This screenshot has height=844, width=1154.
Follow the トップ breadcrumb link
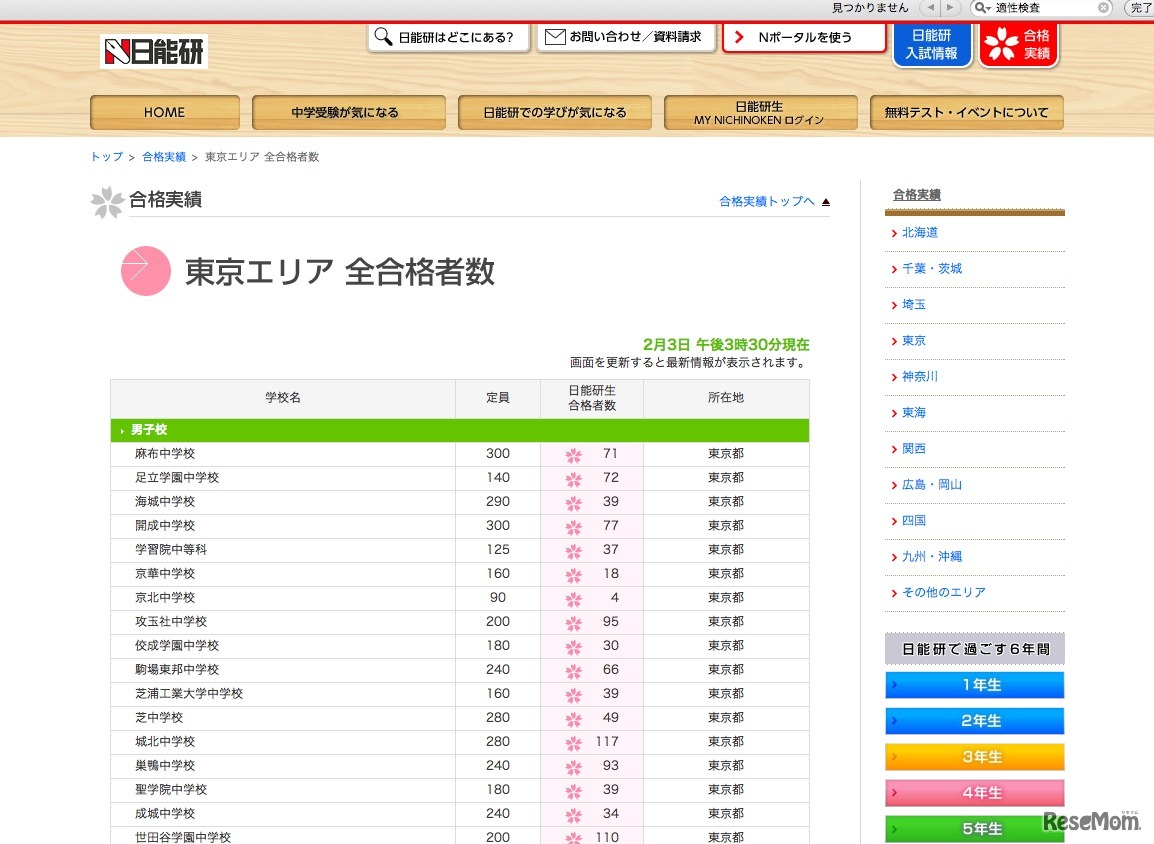[106, 157]
